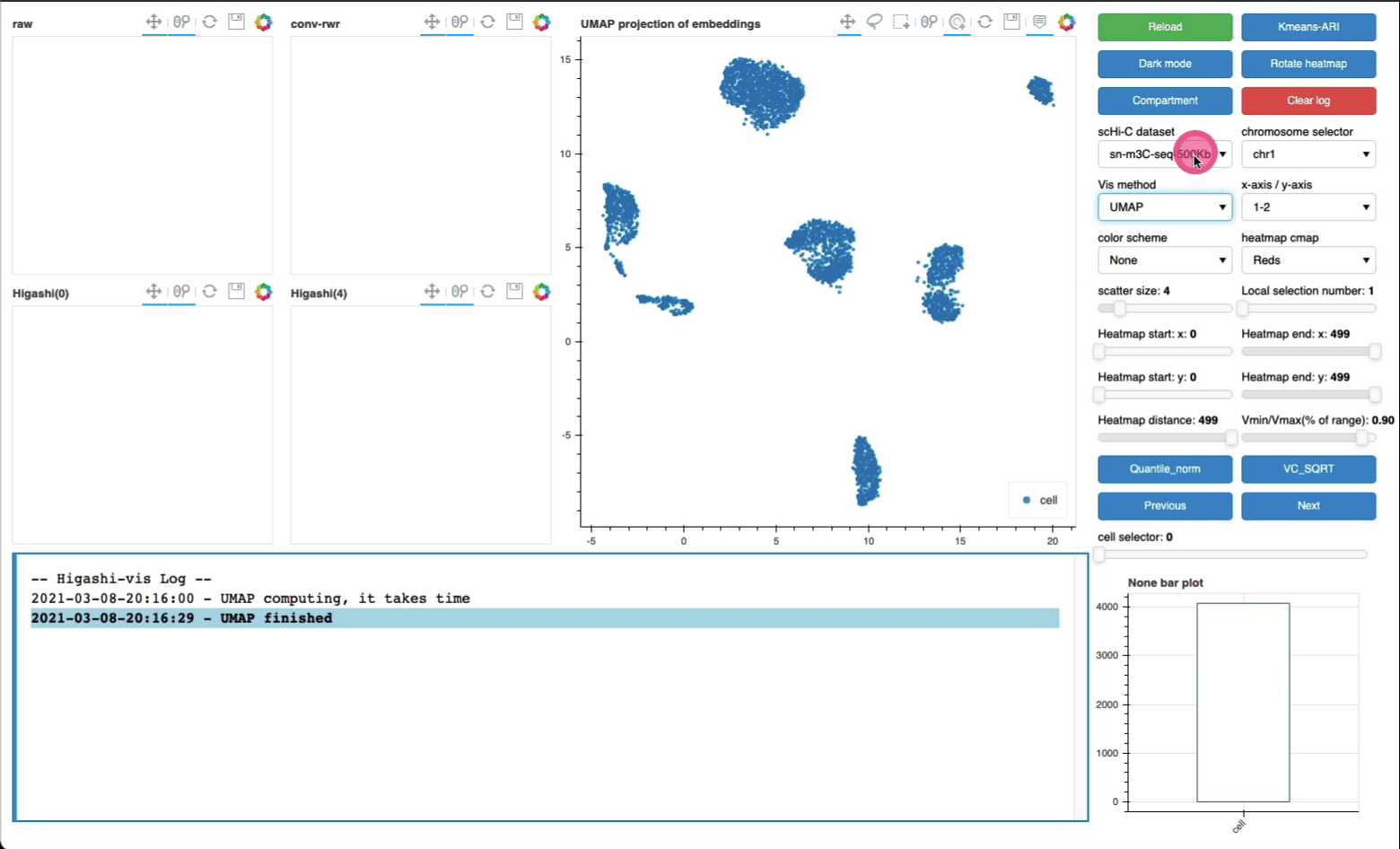The height and width of the screenshot is (849, 1400).
Task: Click the scatter size slider handle
Action: coord(1119,309)
